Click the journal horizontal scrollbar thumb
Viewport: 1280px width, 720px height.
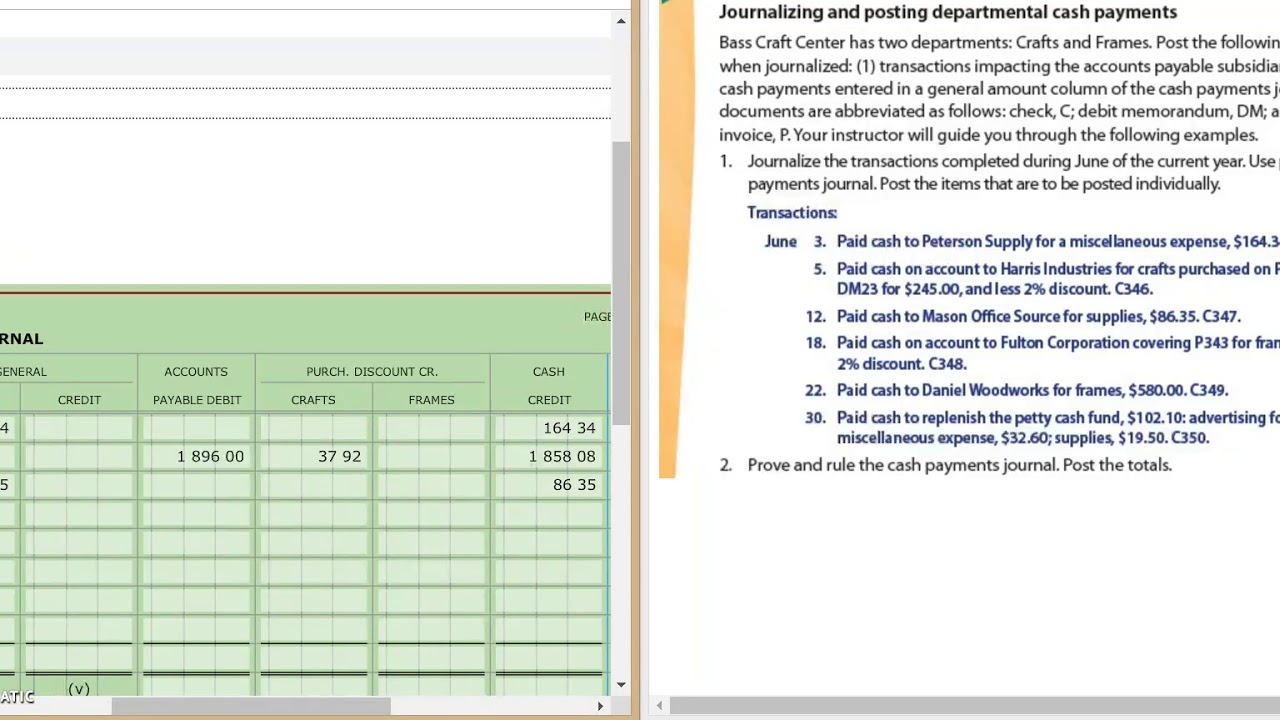coord(250,706)
